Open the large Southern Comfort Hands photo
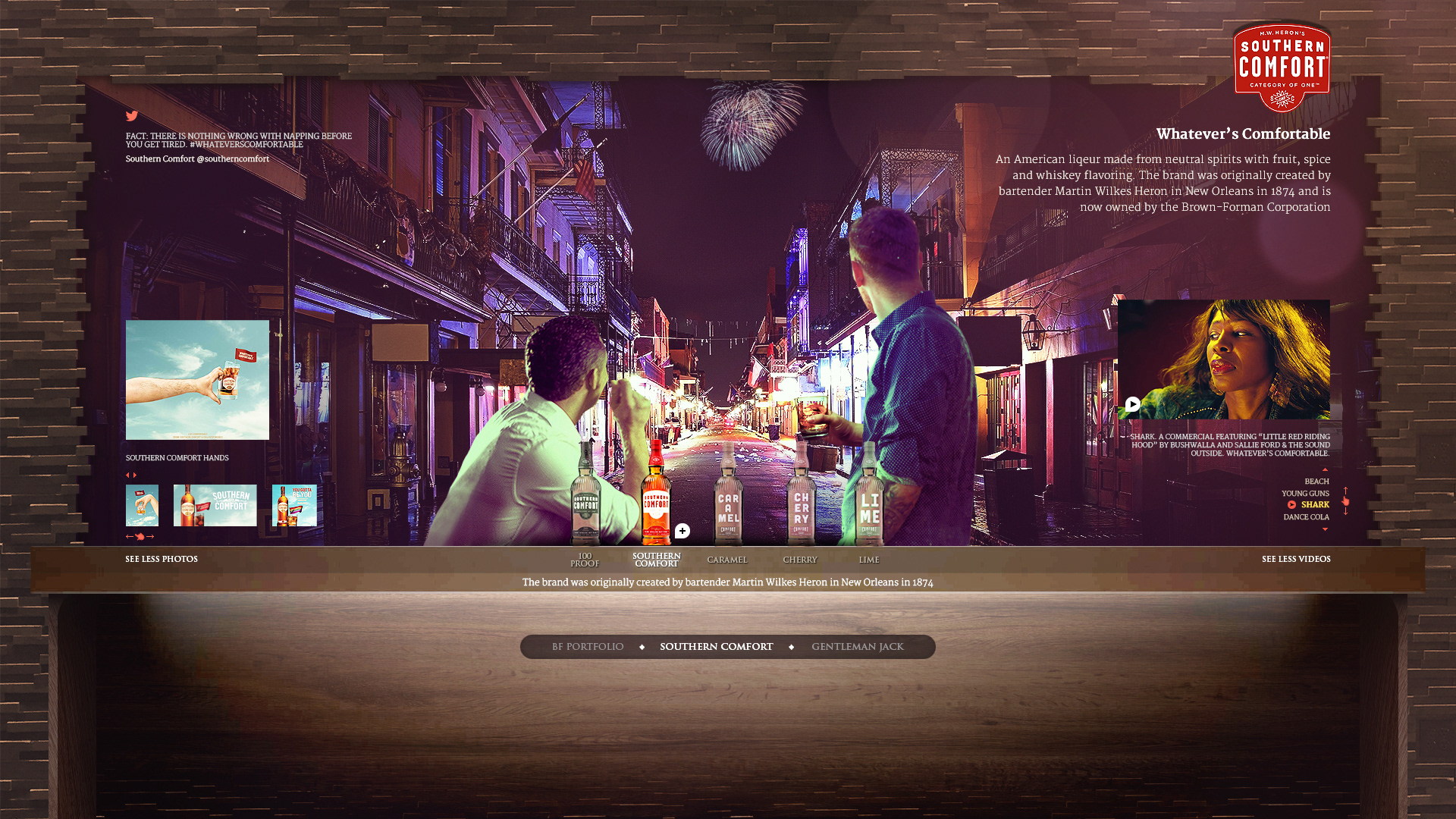This screenshot has height=819, width=1456. (x=197, y=380)
